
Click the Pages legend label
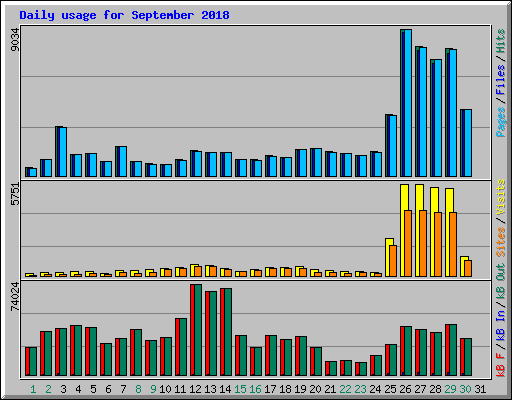coord(501,122)
